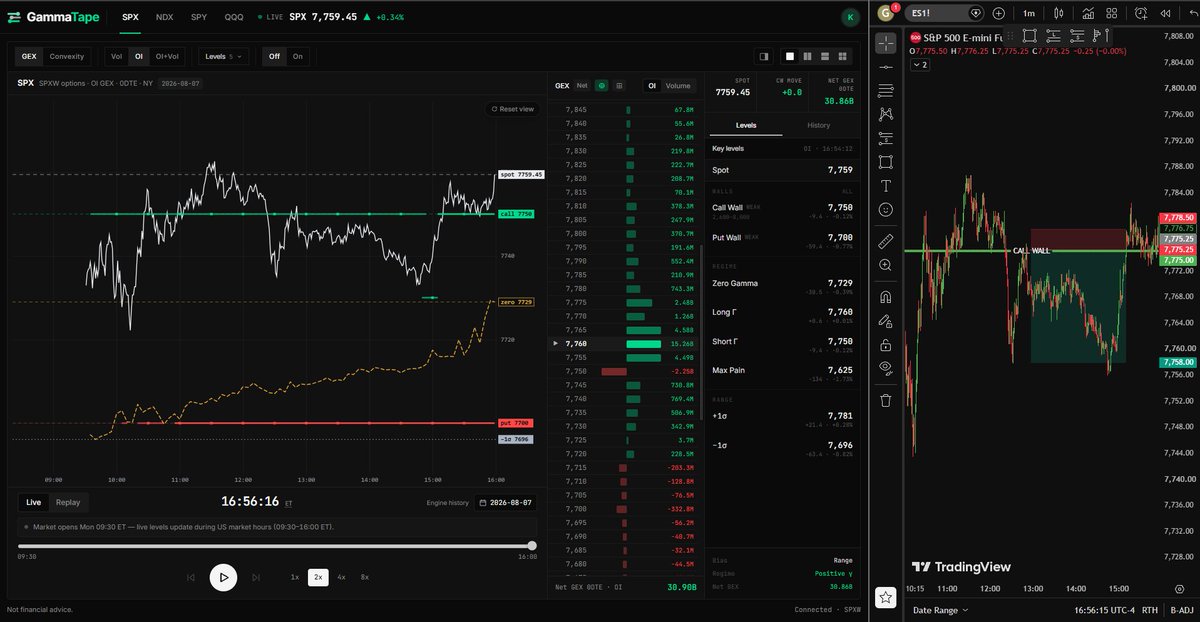Click the replay timeline slider handle
This screenshot has width=1200, height=622.
point(532,546)
